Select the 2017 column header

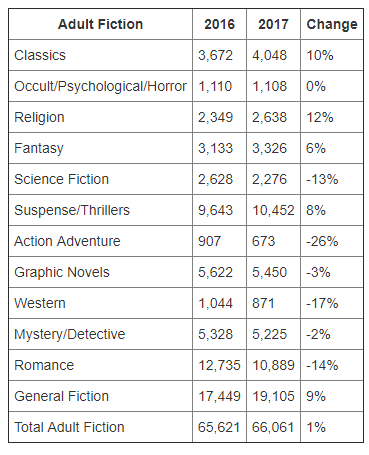(273, 24)
